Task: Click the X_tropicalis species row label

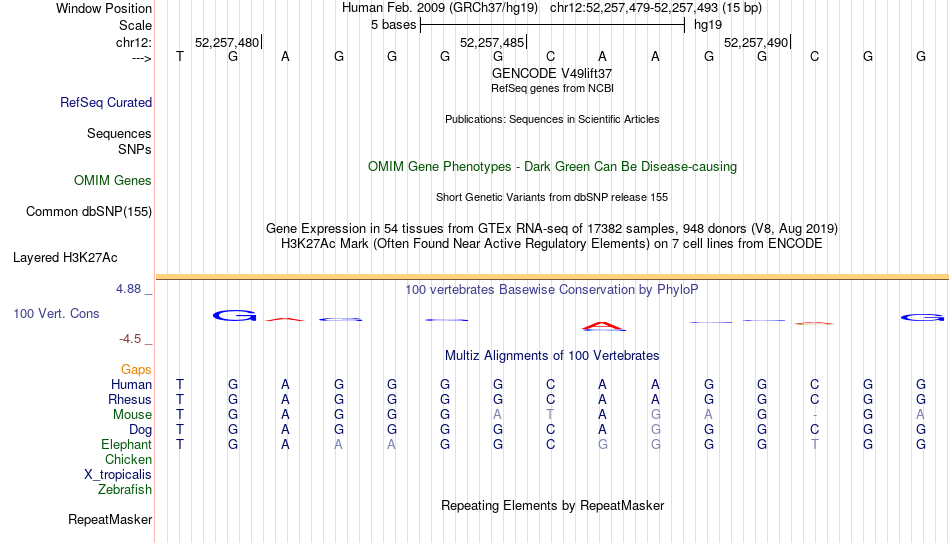Action: point(118,475)
